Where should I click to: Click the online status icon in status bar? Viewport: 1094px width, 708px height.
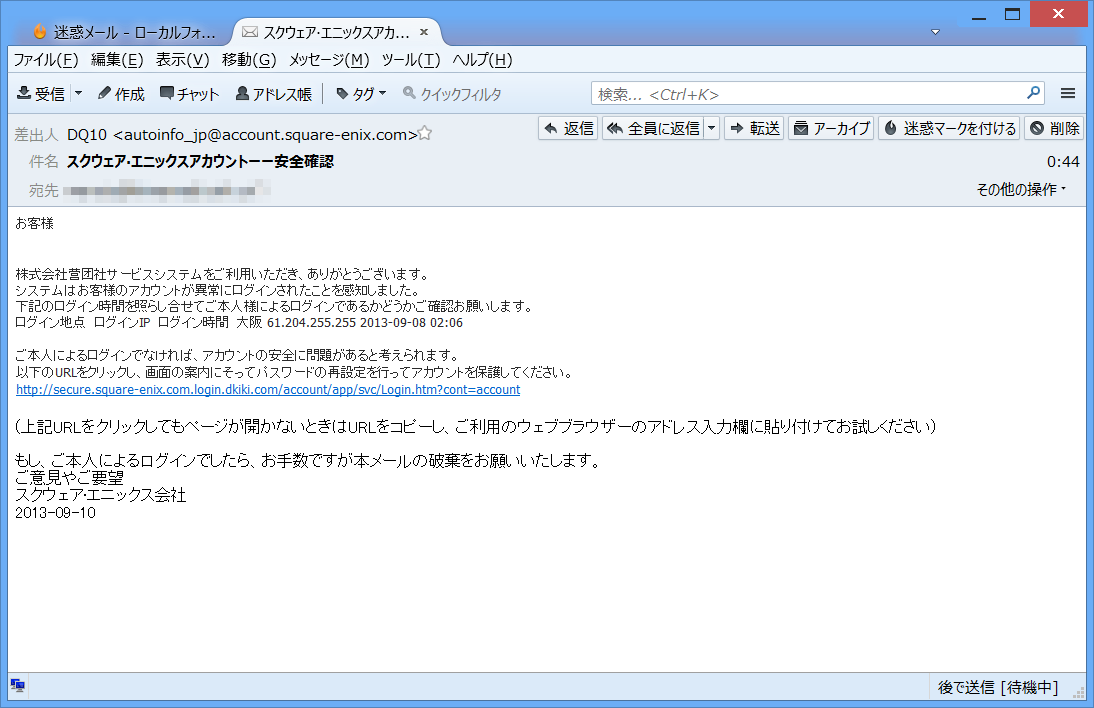[x=18, y=686]
